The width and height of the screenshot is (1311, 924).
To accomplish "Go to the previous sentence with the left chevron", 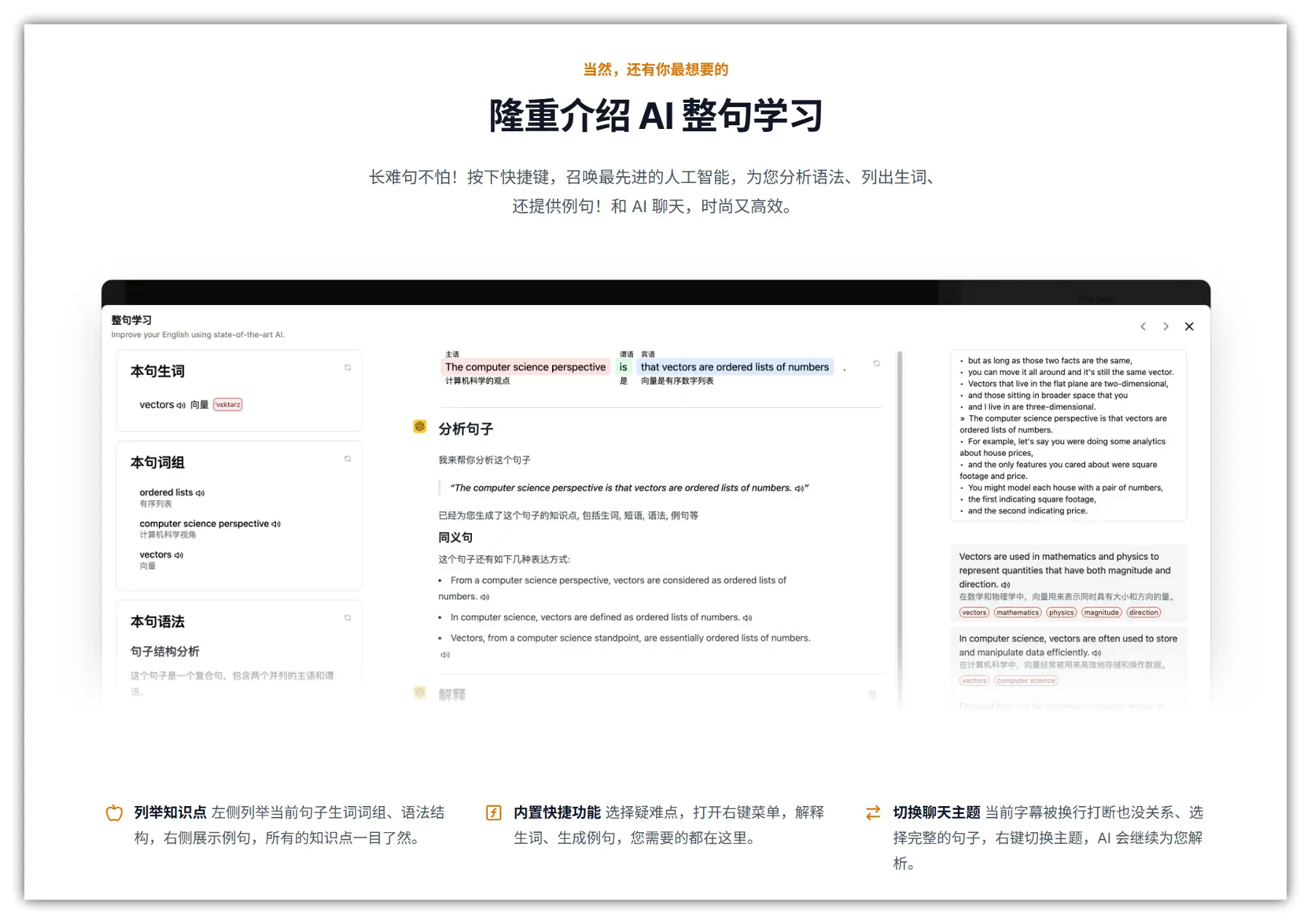I will click(x=1143, y=326).
